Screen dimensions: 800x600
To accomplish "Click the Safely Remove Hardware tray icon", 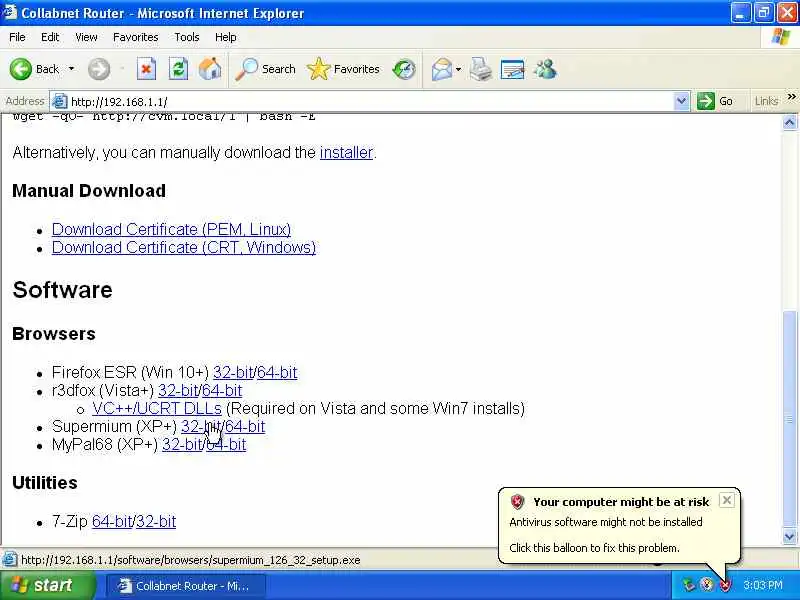I will [689, 585].
